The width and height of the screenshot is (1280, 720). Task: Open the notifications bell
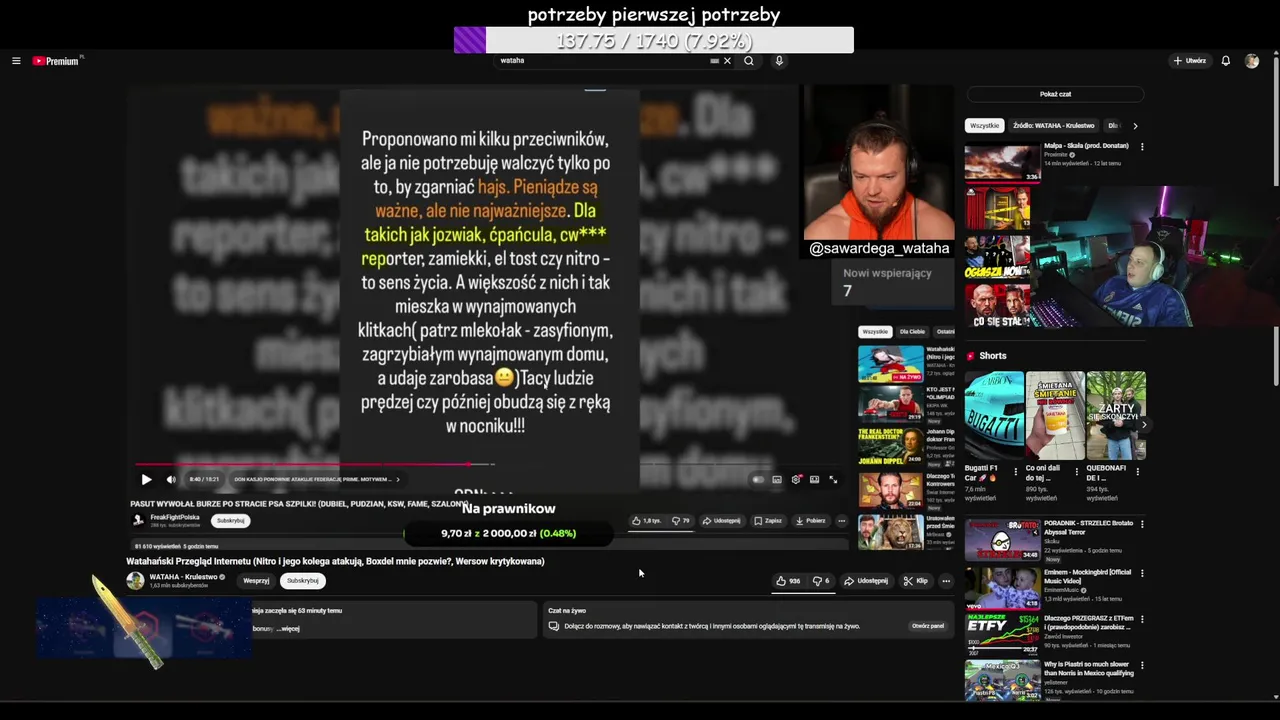pos(1226,61)
